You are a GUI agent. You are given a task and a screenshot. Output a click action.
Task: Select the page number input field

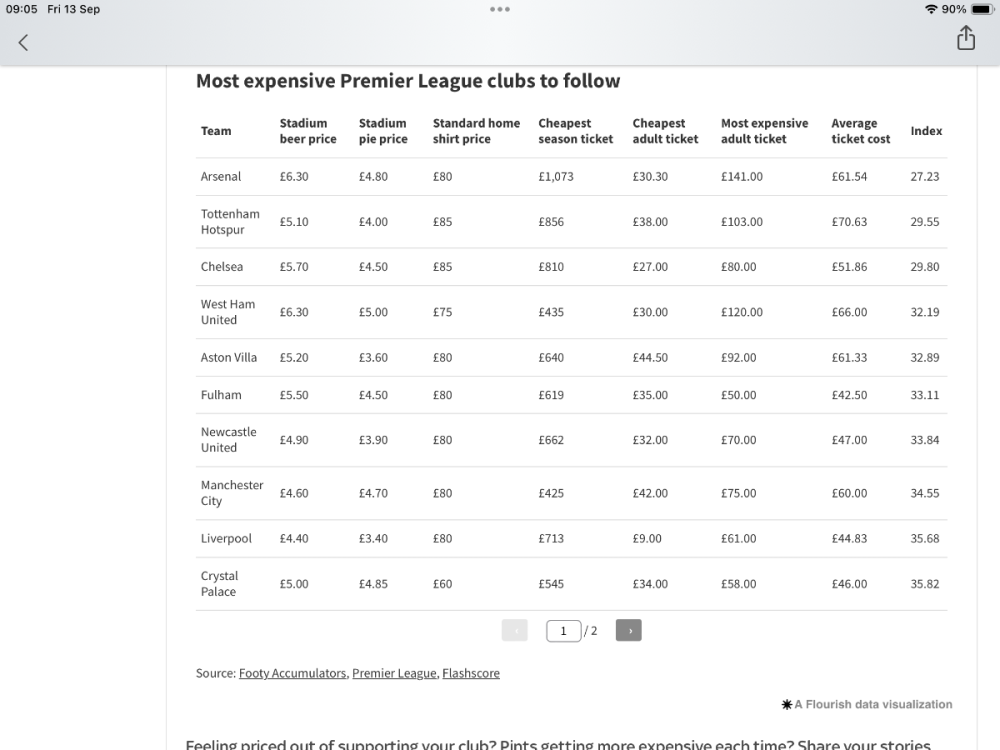coord(563,630)
